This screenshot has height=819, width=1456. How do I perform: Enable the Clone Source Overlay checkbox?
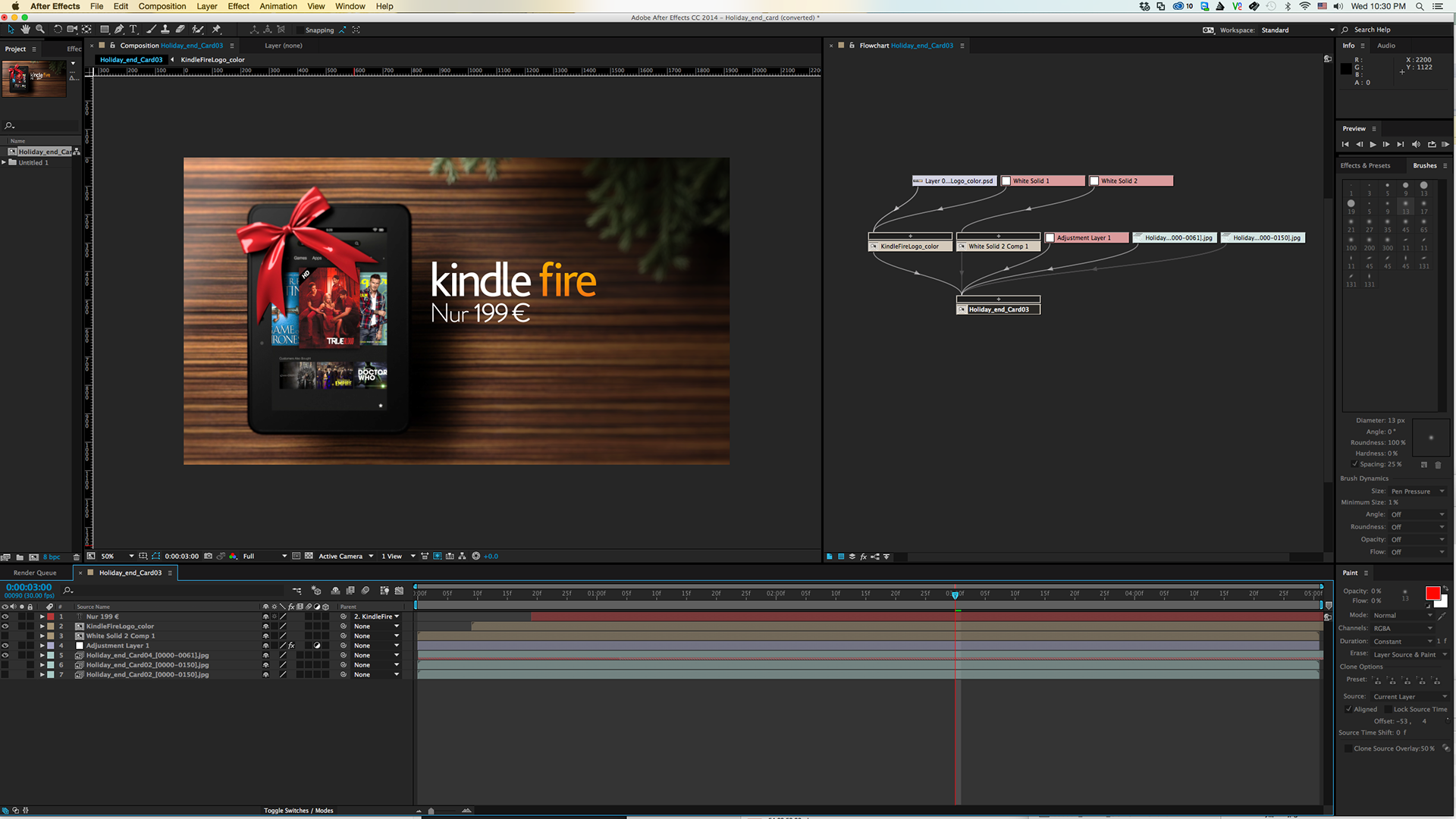coord(1348,748)
